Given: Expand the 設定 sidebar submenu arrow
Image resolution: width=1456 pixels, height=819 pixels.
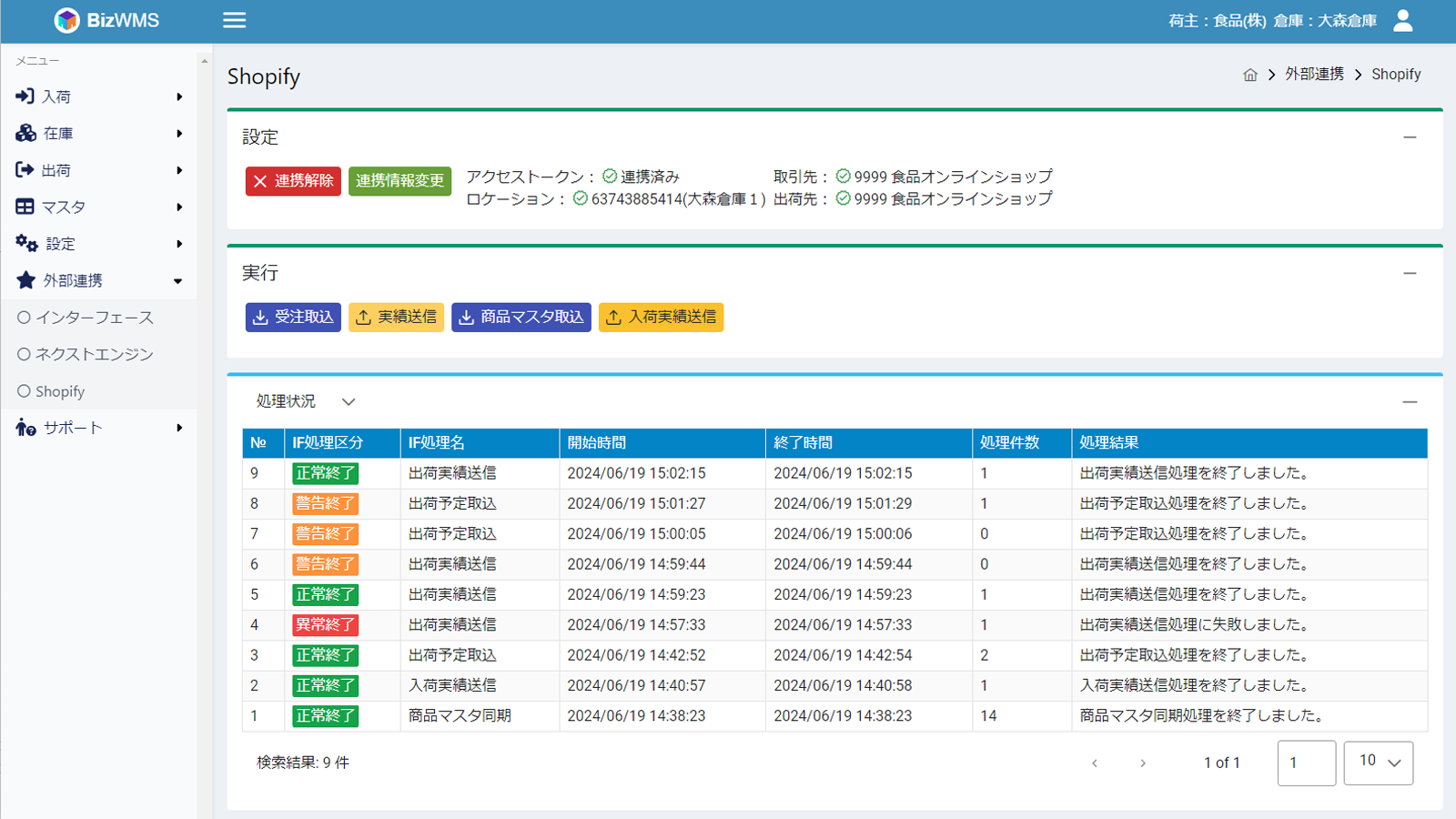Looking at the screenshot, I should [x=179, y=244].
